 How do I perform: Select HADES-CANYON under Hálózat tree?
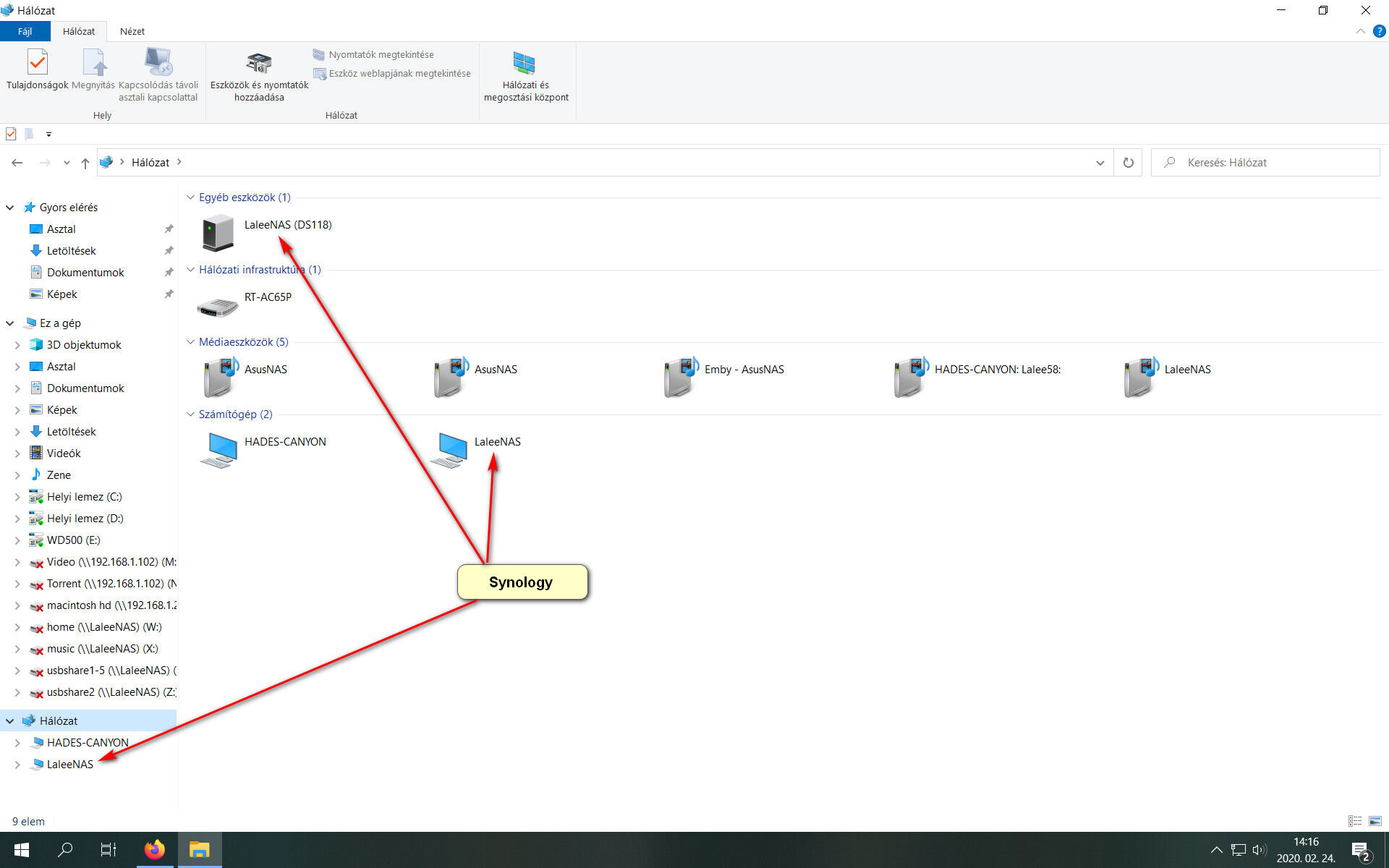88,743
